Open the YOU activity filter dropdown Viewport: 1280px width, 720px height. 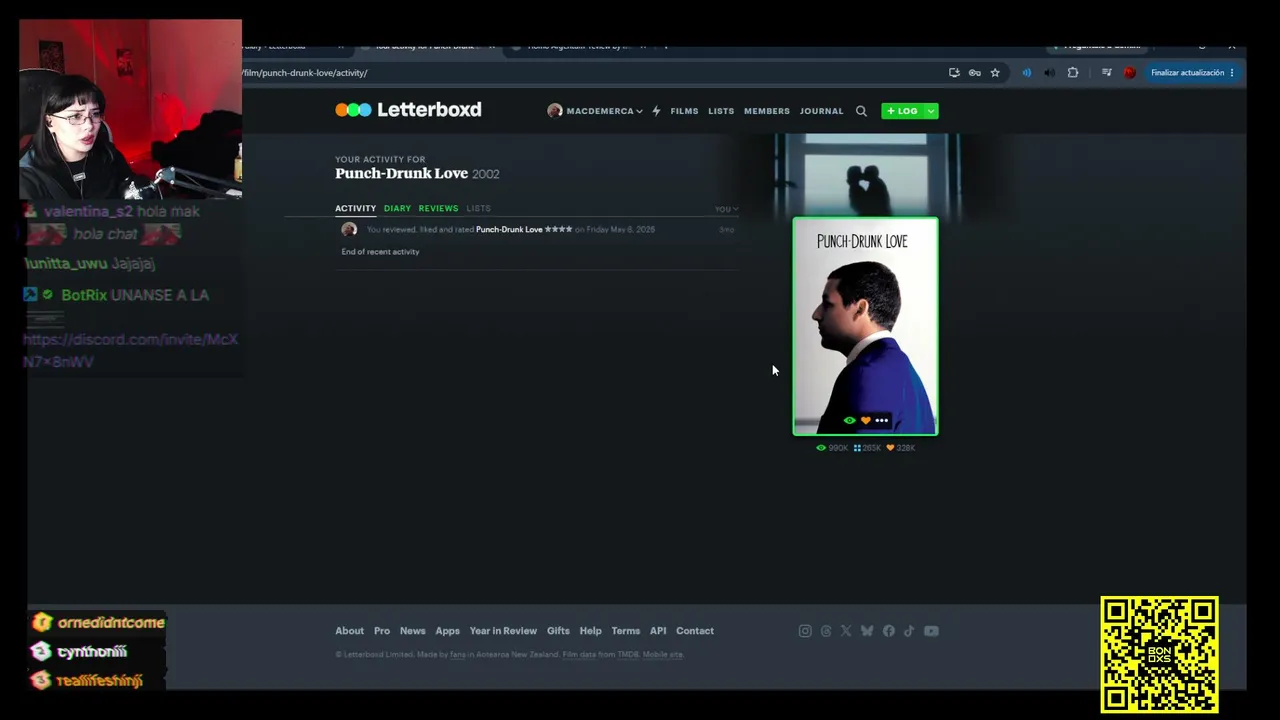pos(726,209)
